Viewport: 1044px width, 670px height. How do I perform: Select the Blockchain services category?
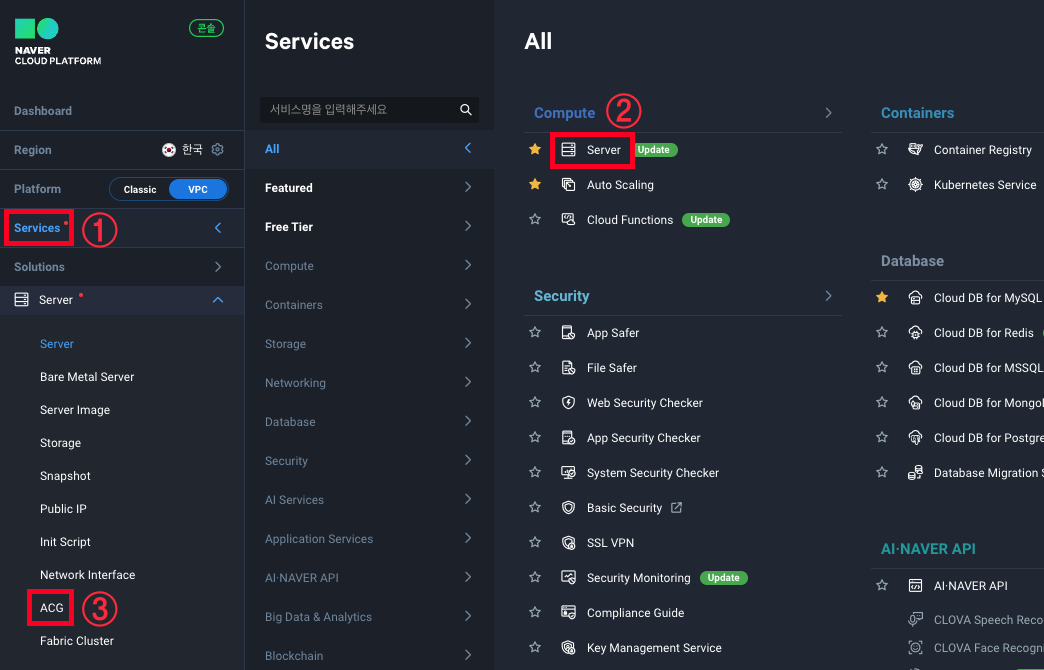[x=370, y=655]
